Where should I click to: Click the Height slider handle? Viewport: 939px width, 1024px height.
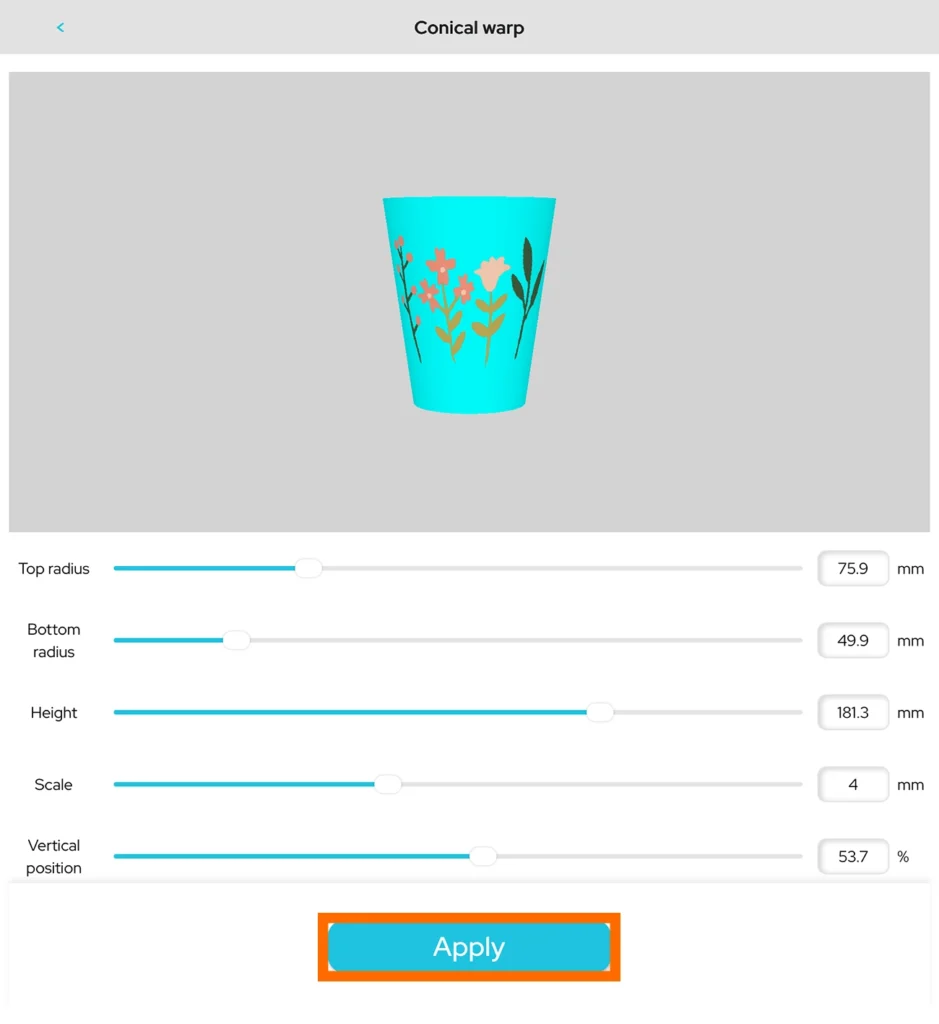pos(599,712)
